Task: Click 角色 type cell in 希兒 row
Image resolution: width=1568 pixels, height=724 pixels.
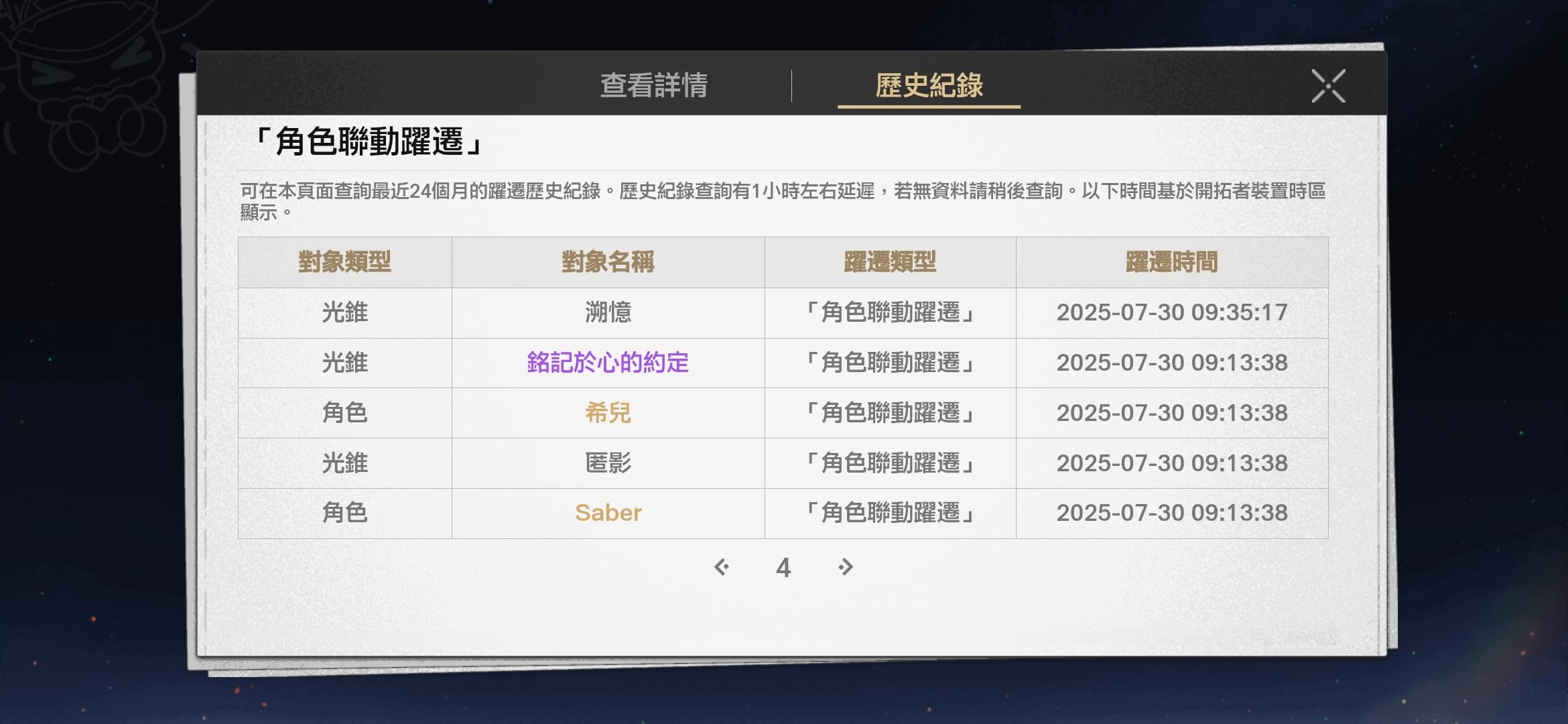Action: [x=344, y=413]
